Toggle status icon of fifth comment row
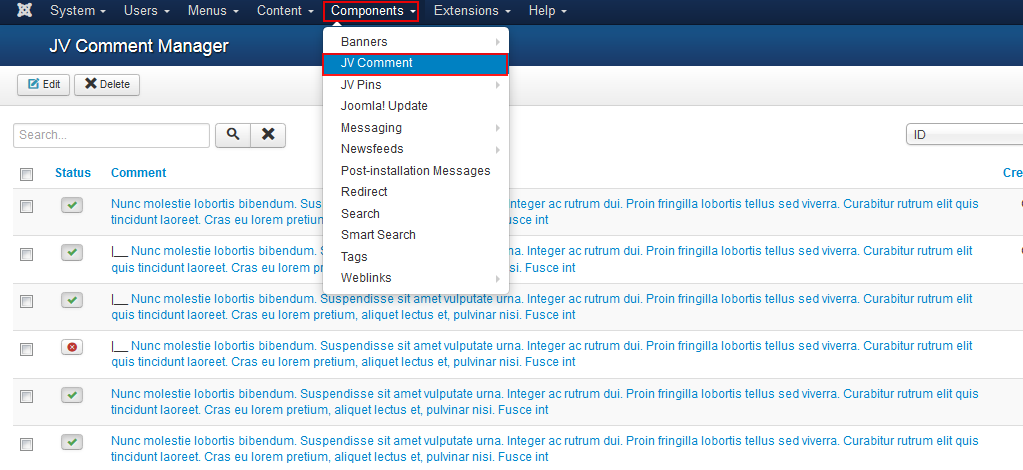 [x=72, y=394]
